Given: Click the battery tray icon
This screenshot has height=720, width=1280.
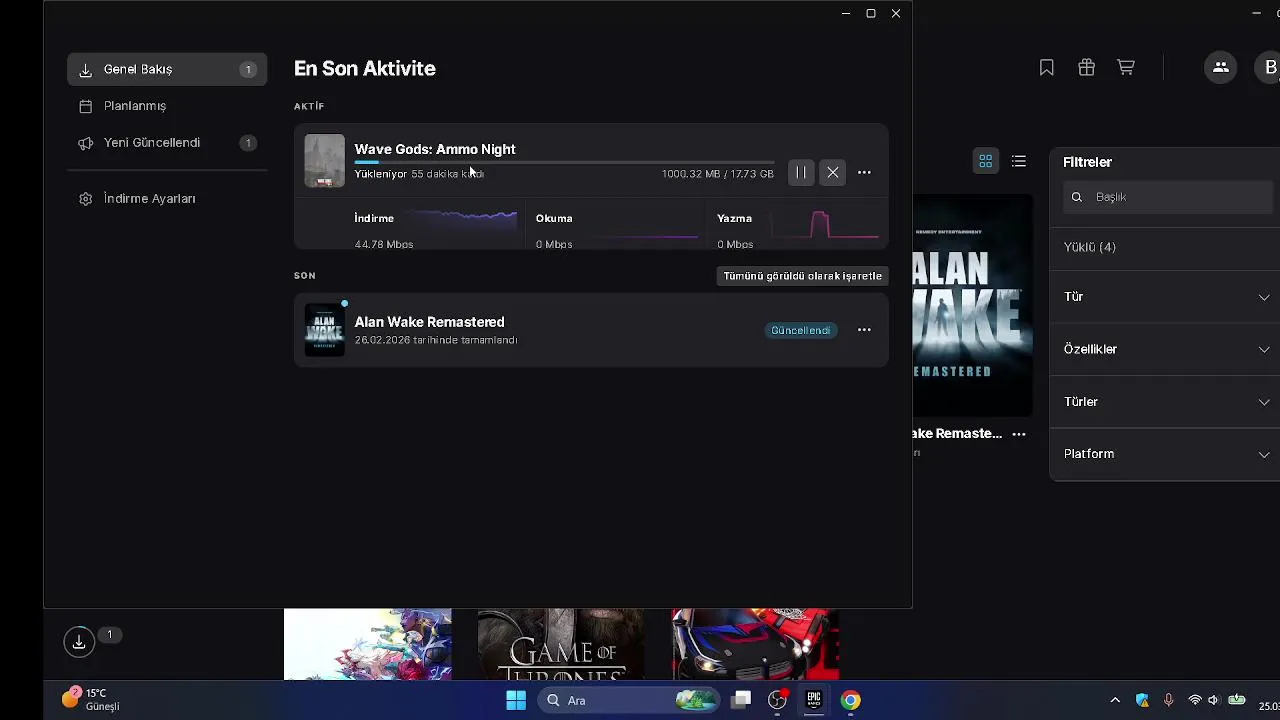Looking at the screenshot, I should [1237, 700].
